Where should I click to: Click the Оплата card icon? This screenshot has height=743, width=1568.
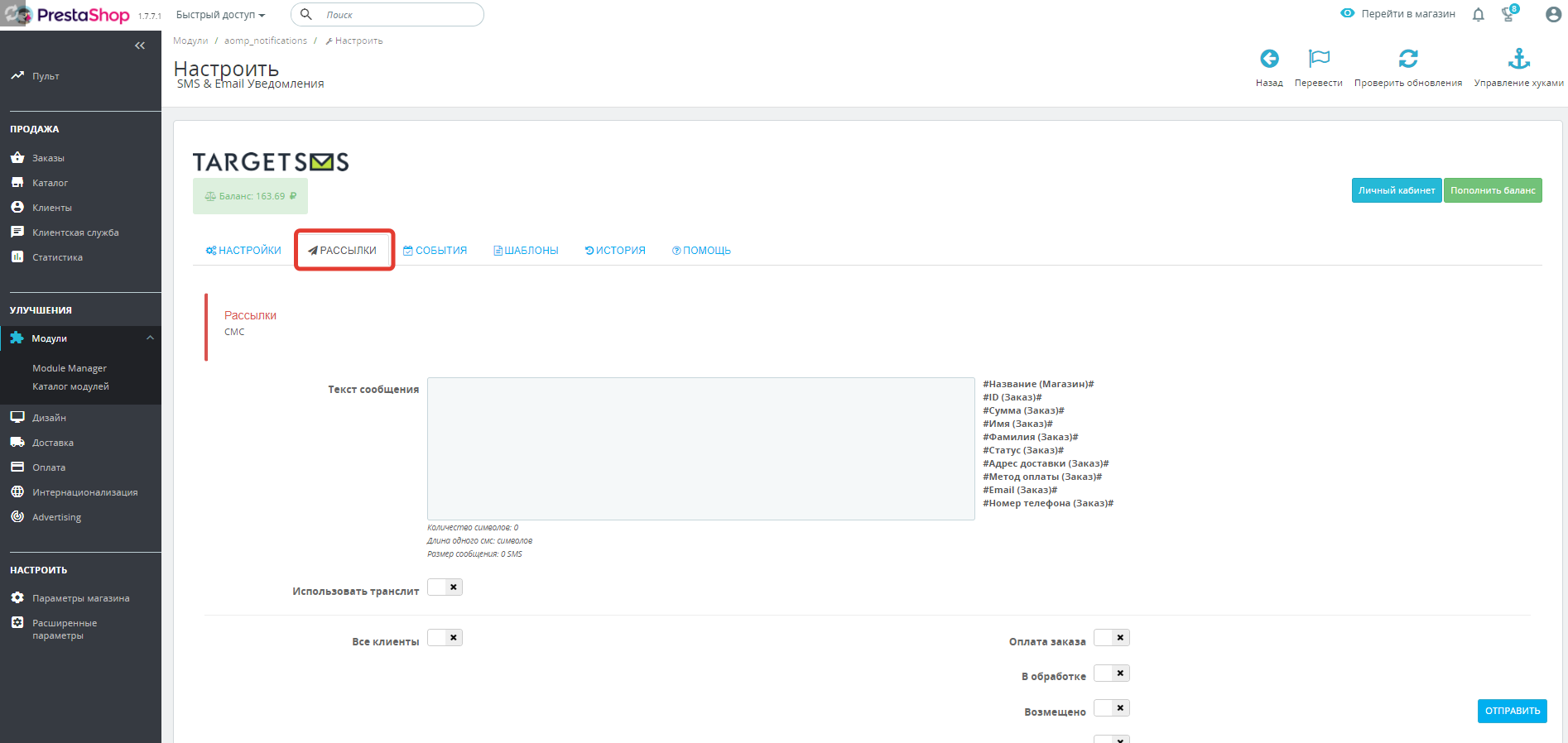click(17, 467)
